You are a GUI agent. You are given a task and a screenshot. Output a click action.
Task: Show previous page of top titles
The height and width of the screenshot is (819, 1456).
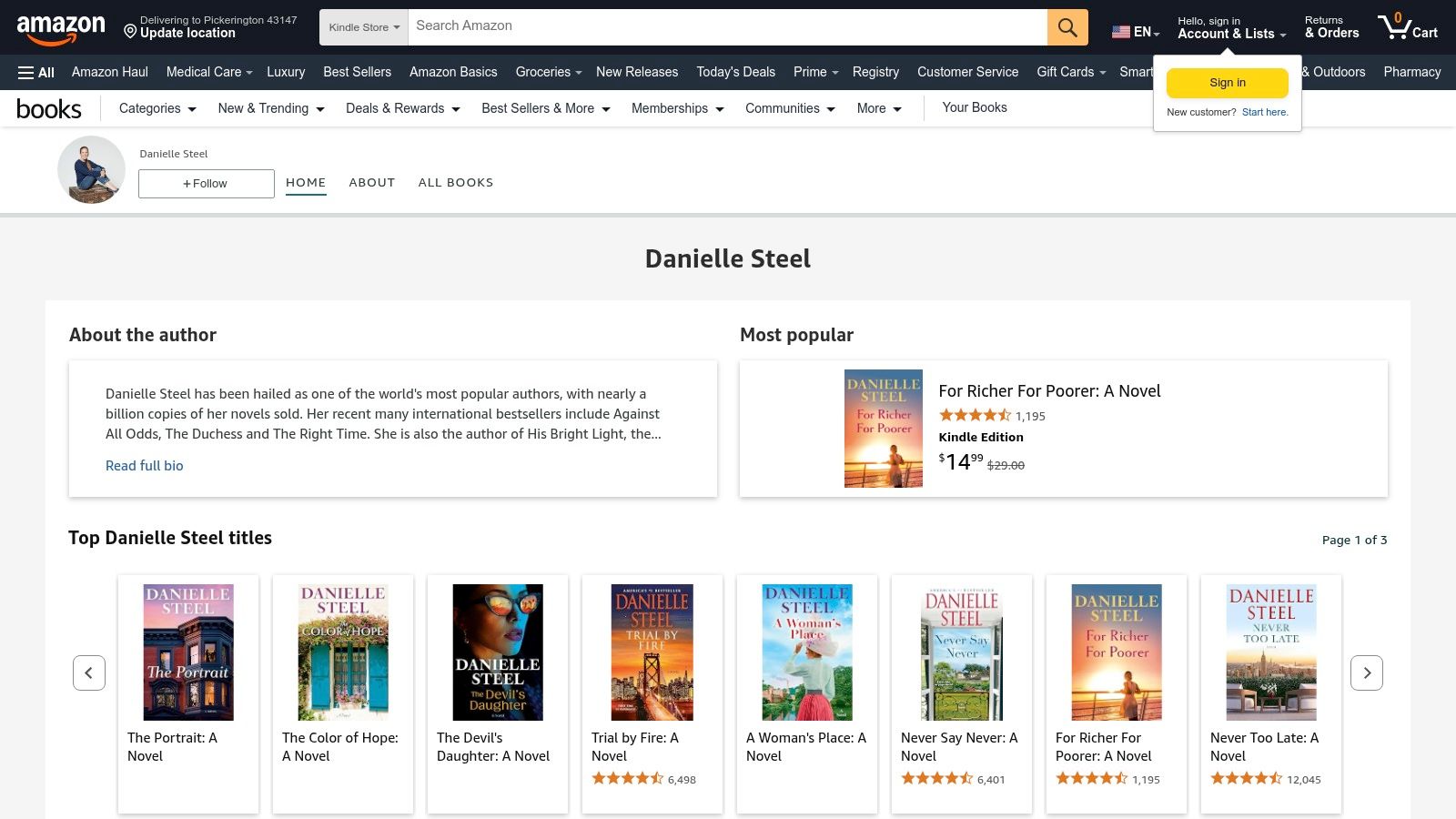(x=89, y=672)
